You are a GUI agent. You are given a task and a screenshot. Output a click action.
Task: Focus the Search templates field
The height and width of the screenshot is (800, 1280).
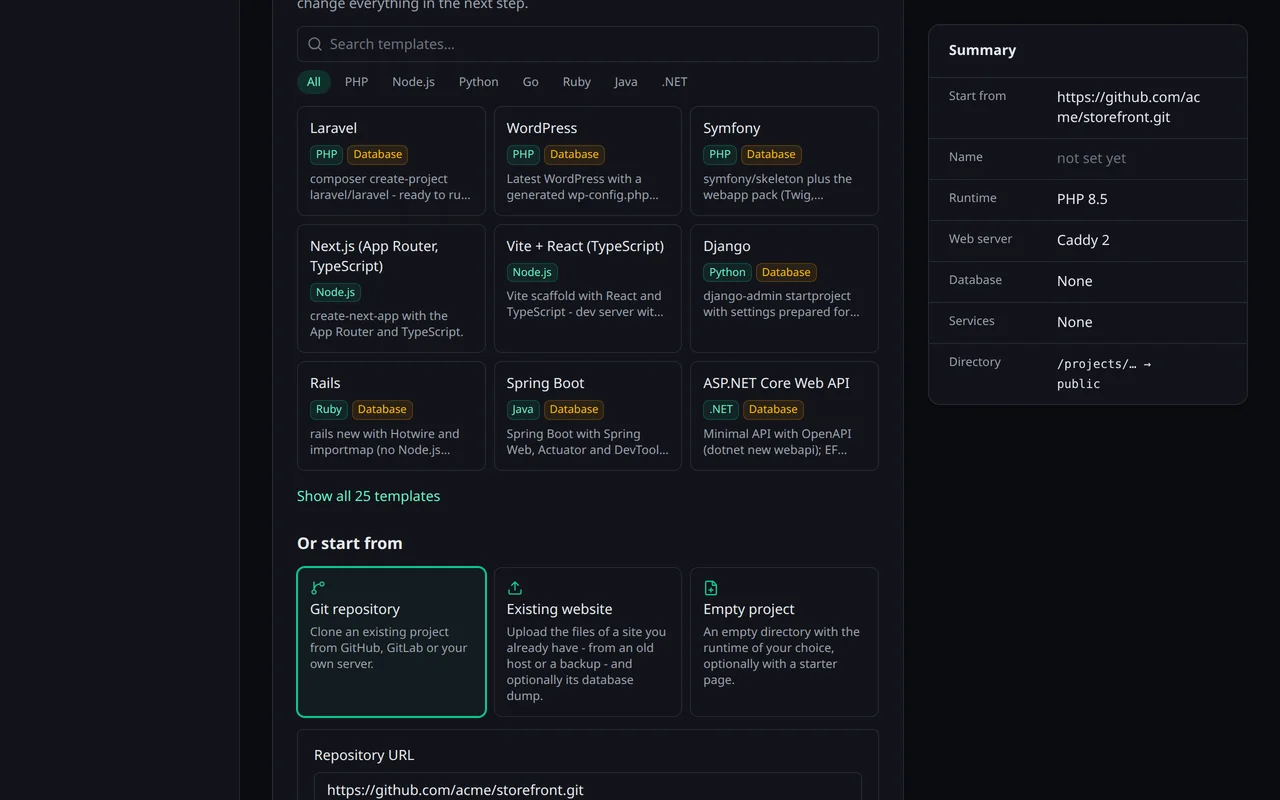588,44
